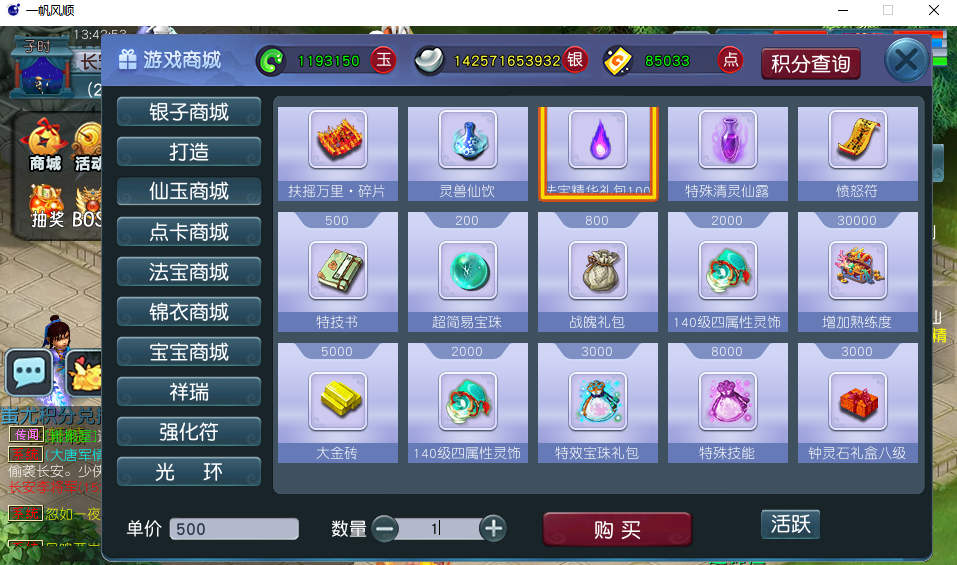Select the 灵兽仙饮 blue vase item
957x565 pixels.
(x=468, y=154)
